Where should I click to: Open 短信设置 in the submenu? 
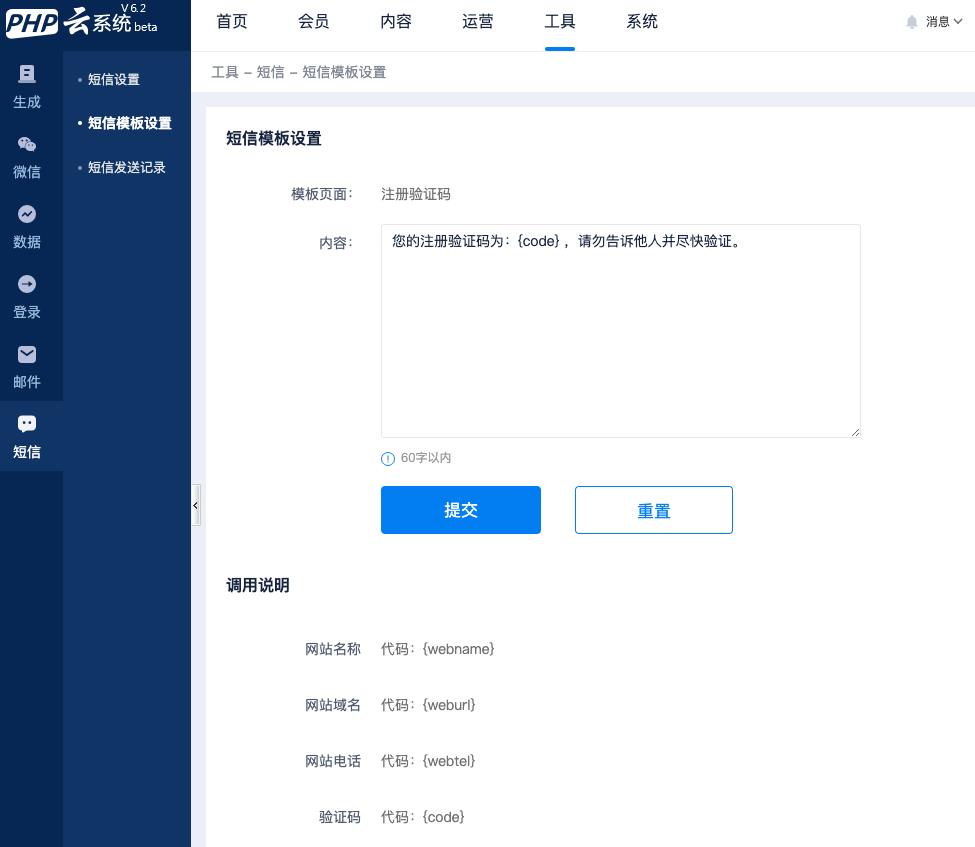click(x=114, y=79)
